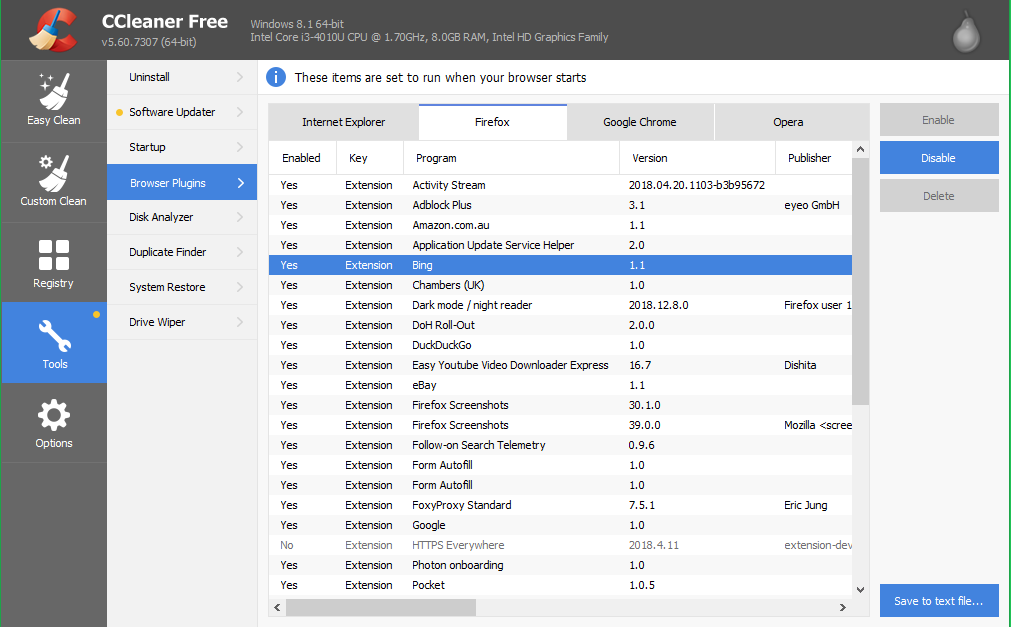The width and height of the screenshot is (1011, 627).
Task: Open Custom Clean gear-broom icon
Action: point(54,173)
